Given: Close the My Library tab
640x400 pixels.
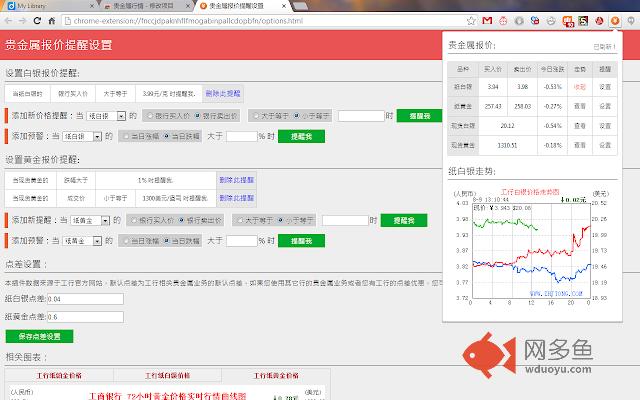Looking at the screenshot, I should point(91,6).
